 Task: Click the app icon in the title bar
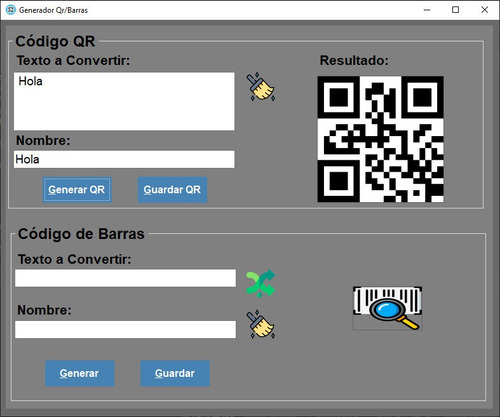click(x=11, y=10)
